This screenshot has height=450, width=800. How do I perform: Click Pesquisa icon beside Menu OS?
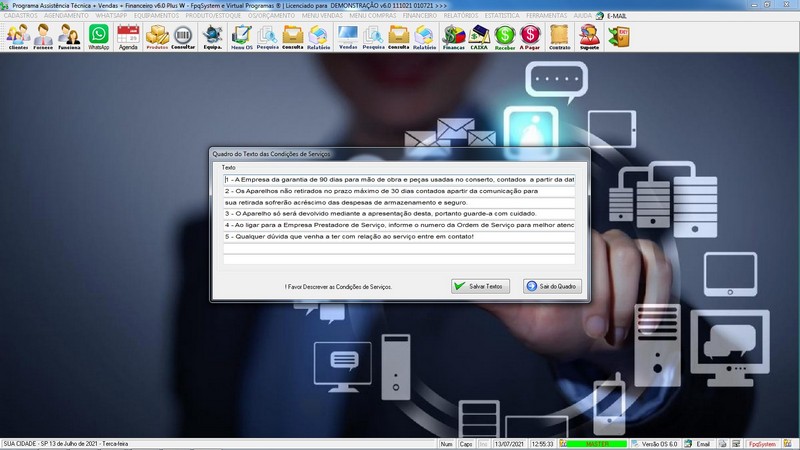tap(267, 37)
